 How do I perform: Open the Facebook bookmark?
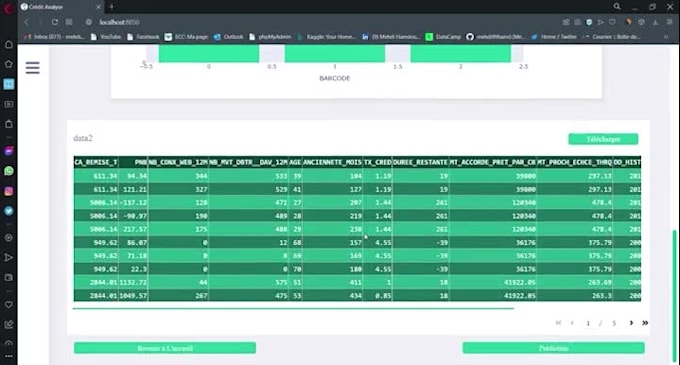point(144,37)
